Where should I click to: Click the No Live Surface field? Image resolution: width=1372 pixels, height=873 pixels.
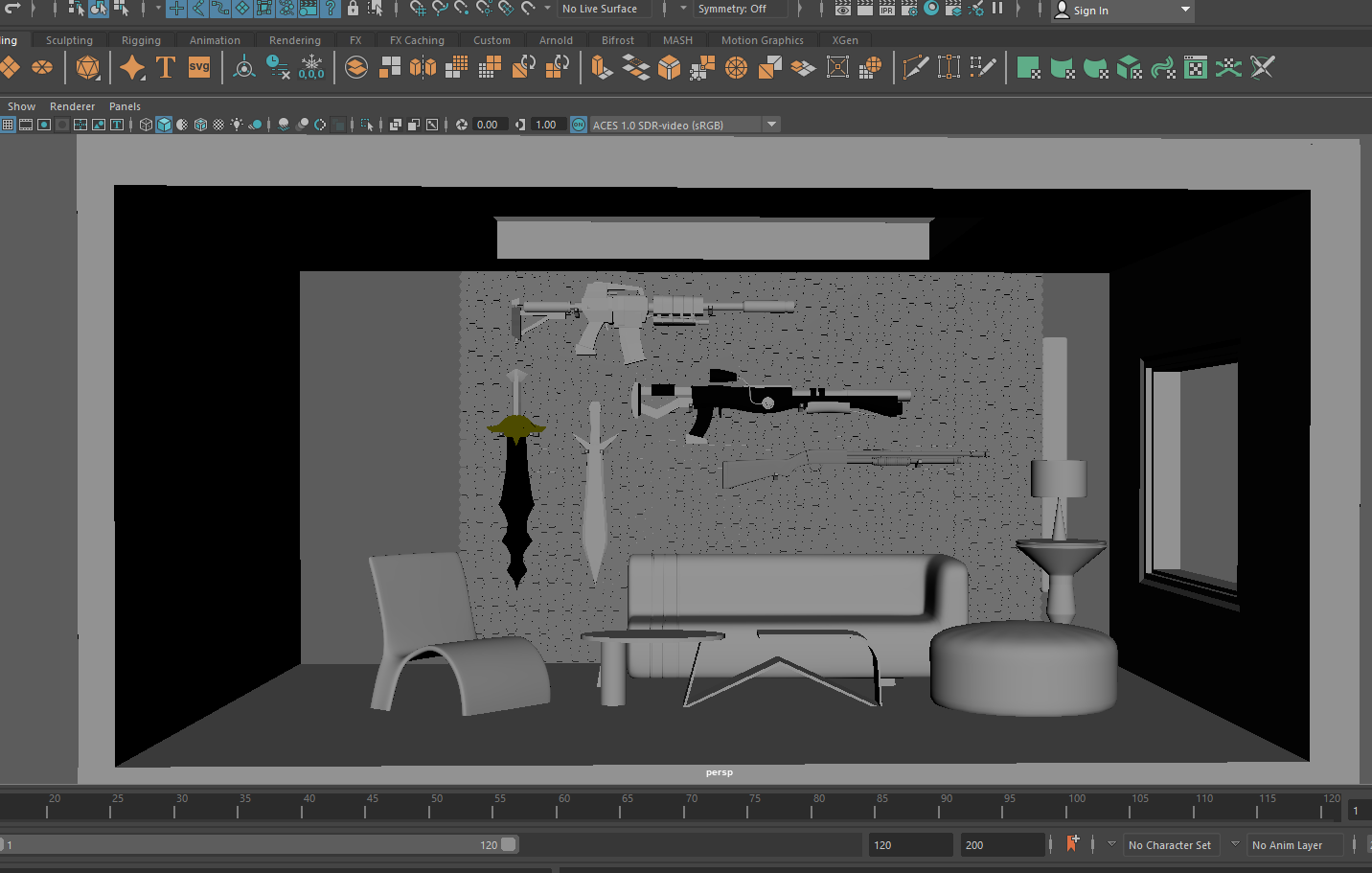[601, 9]
